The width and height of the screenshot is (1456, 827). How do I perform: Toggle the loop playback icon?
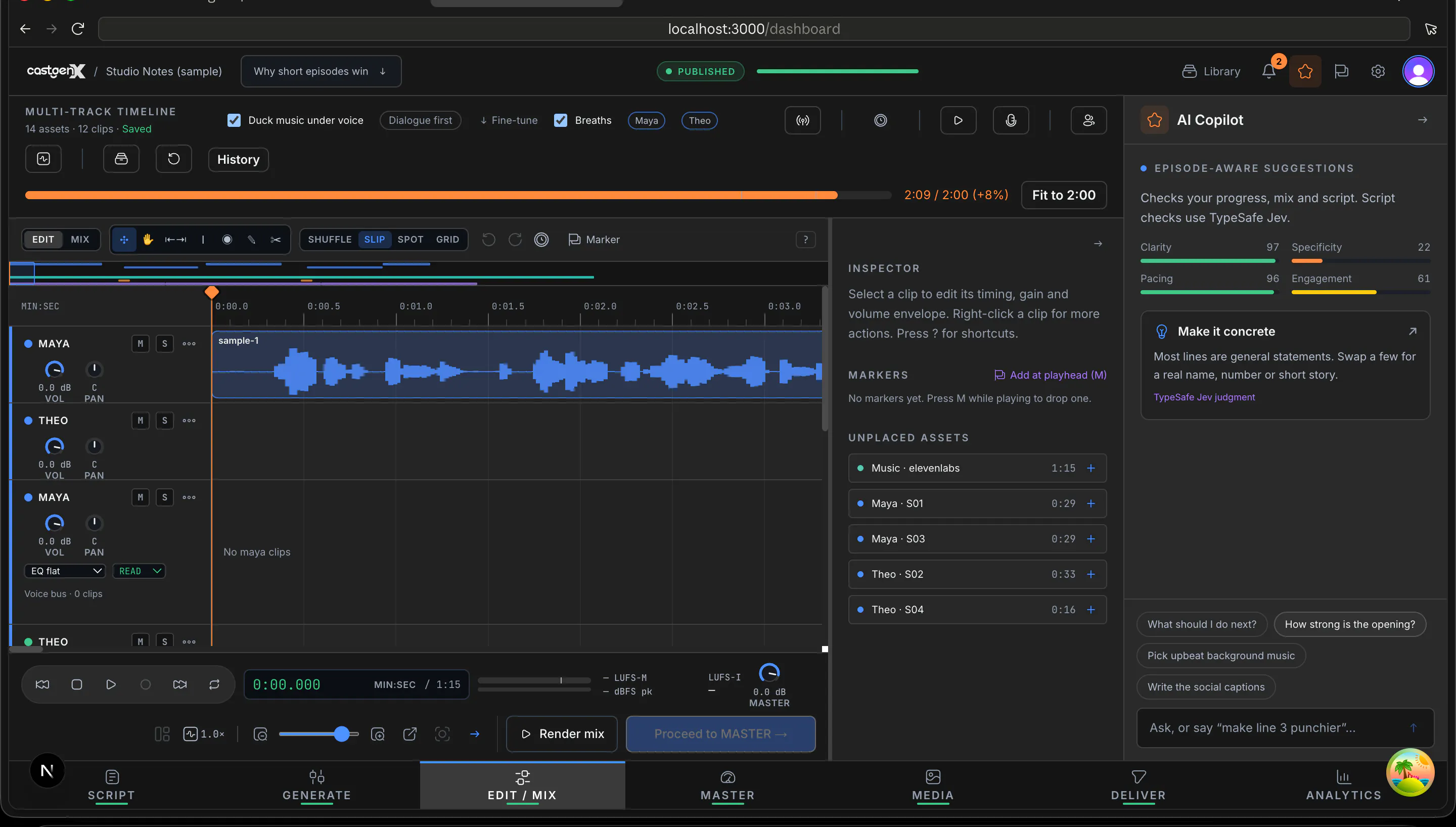pyautogui.click(x=214, y=684)
